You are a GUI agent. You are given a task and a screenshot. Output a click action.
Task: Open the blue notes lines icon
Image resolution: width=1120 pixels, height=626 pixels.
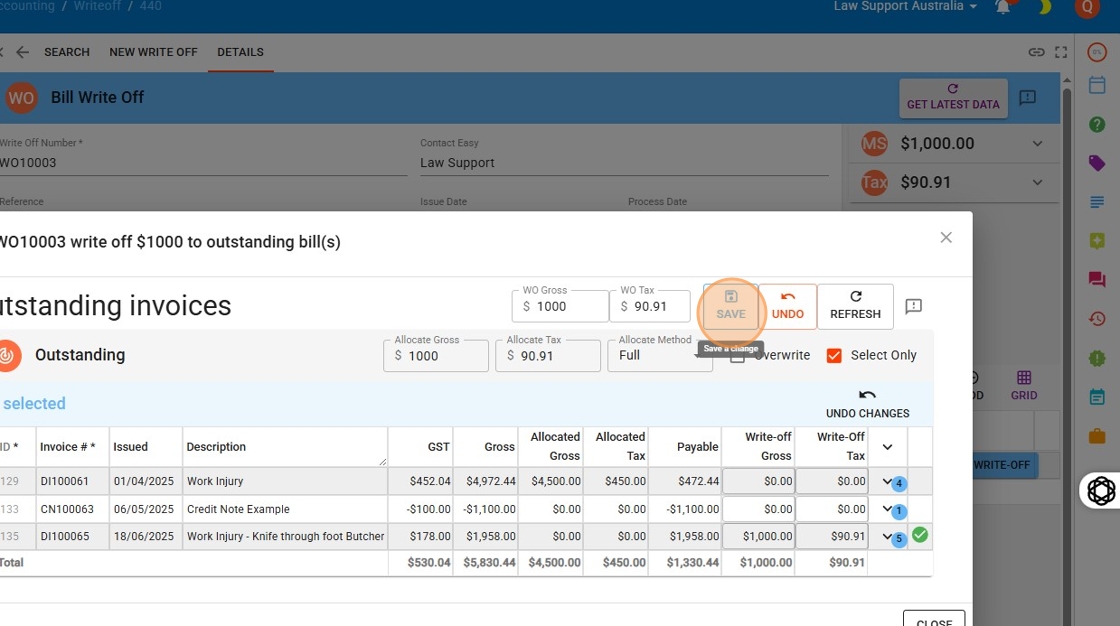tap(1097, 202)
